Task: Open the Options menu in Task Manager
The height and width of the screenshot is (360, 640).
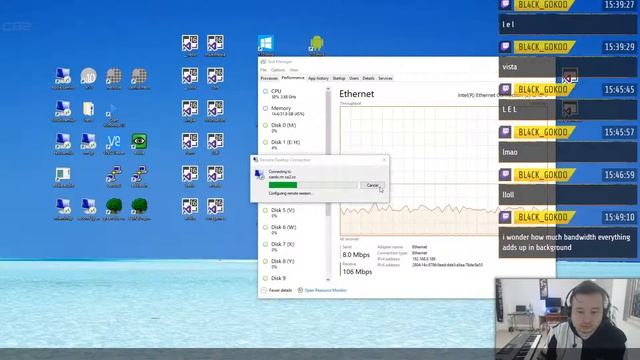Action: 278,70
